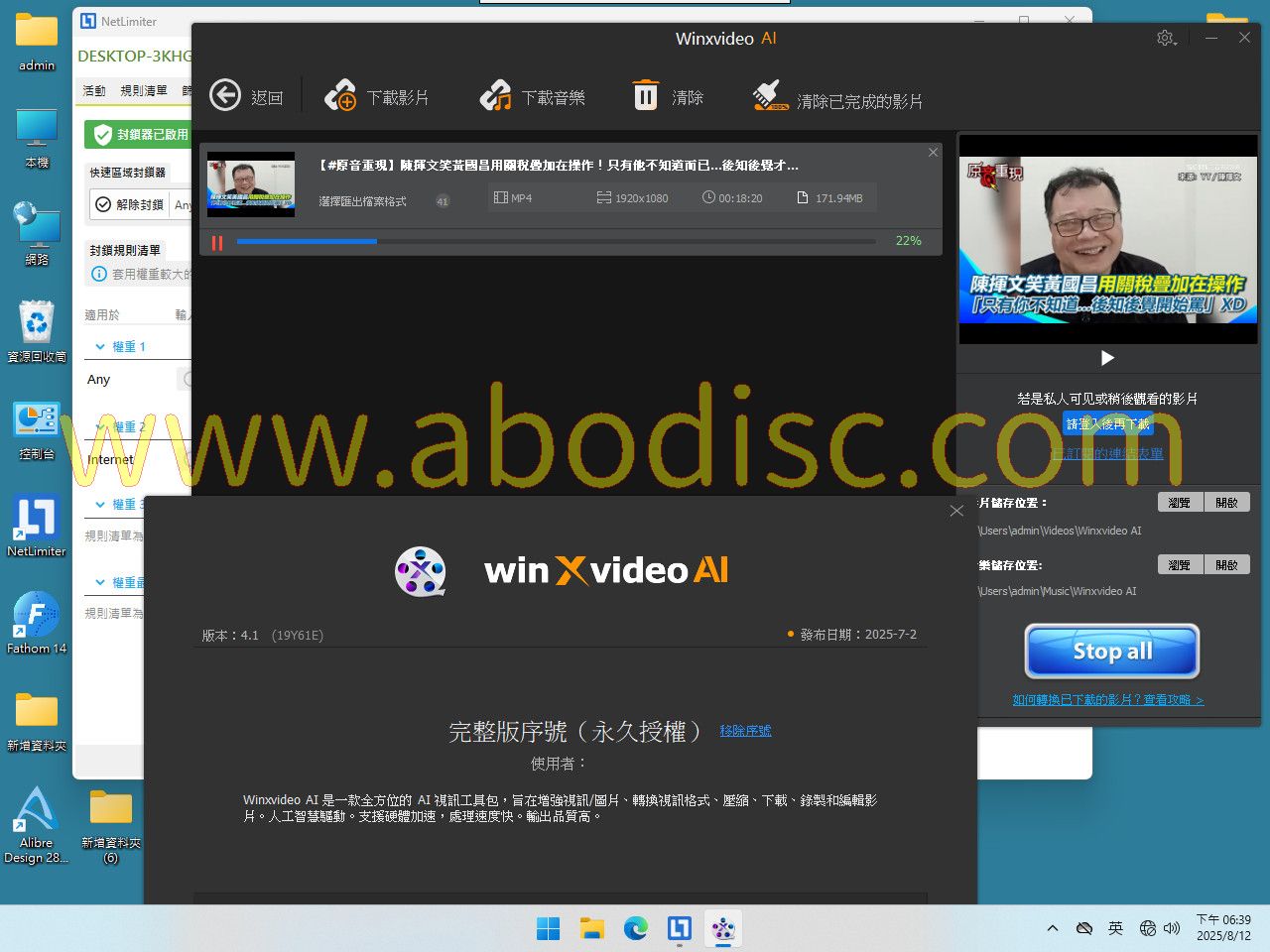
Task: Remove the download item with its X icon
Action: (933, 152)
